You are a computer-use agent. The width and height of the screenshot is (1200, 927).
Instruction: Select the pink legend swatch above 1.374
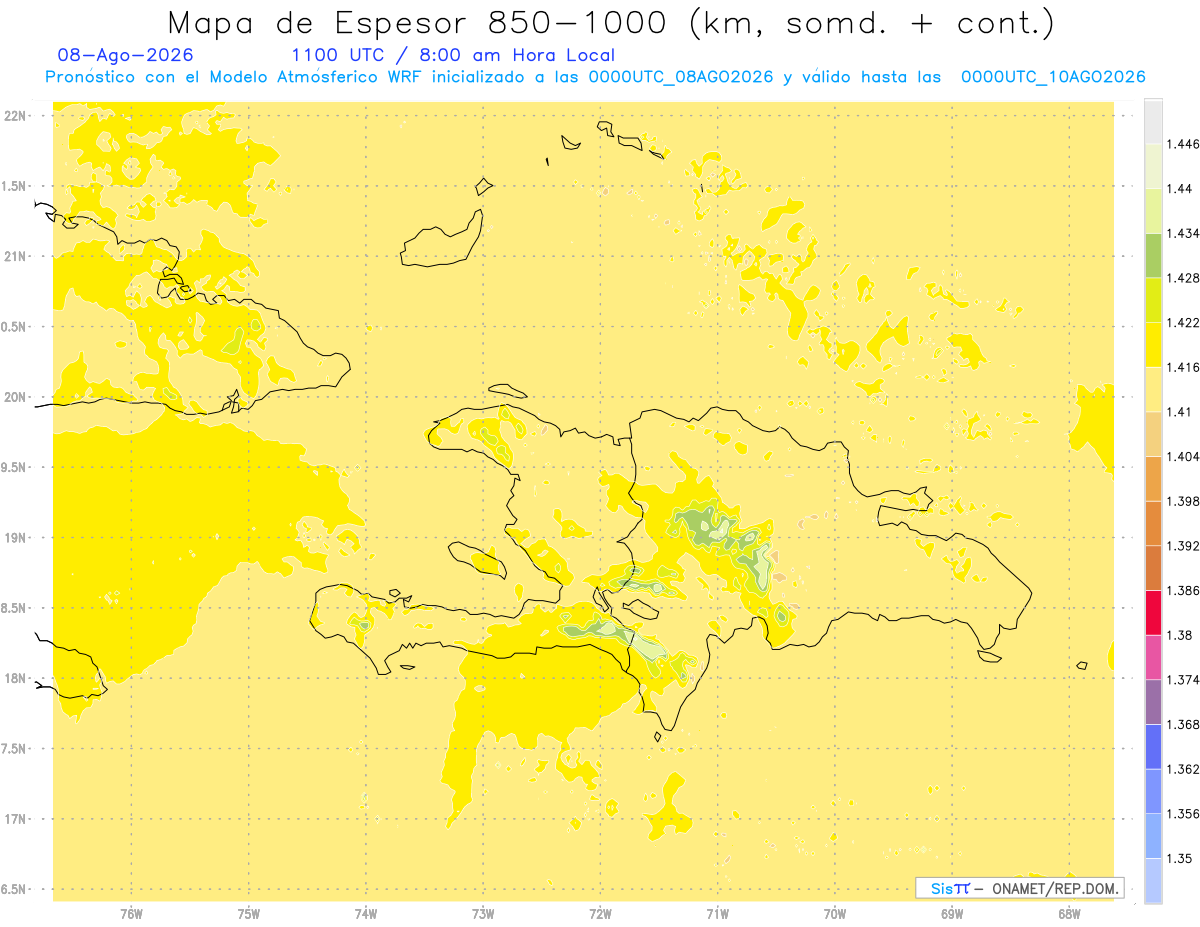(x=1153, y=658)
